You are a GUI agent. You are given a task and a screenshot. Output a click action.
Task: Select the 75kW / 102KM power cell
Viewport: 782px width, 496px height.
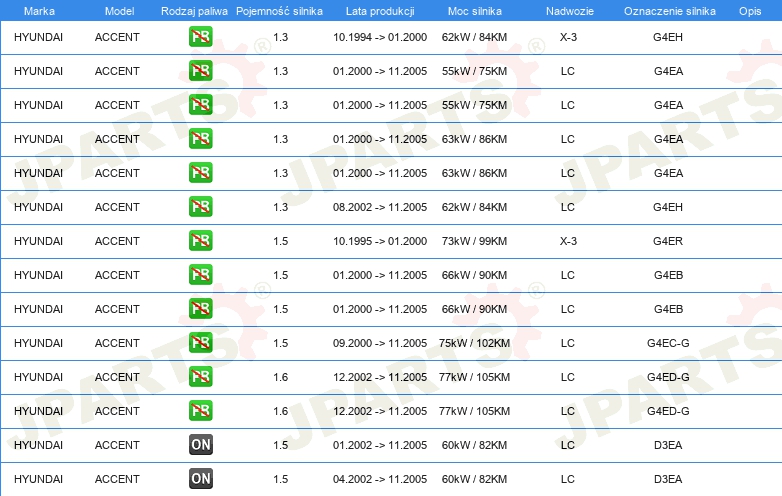click(474, 343)
